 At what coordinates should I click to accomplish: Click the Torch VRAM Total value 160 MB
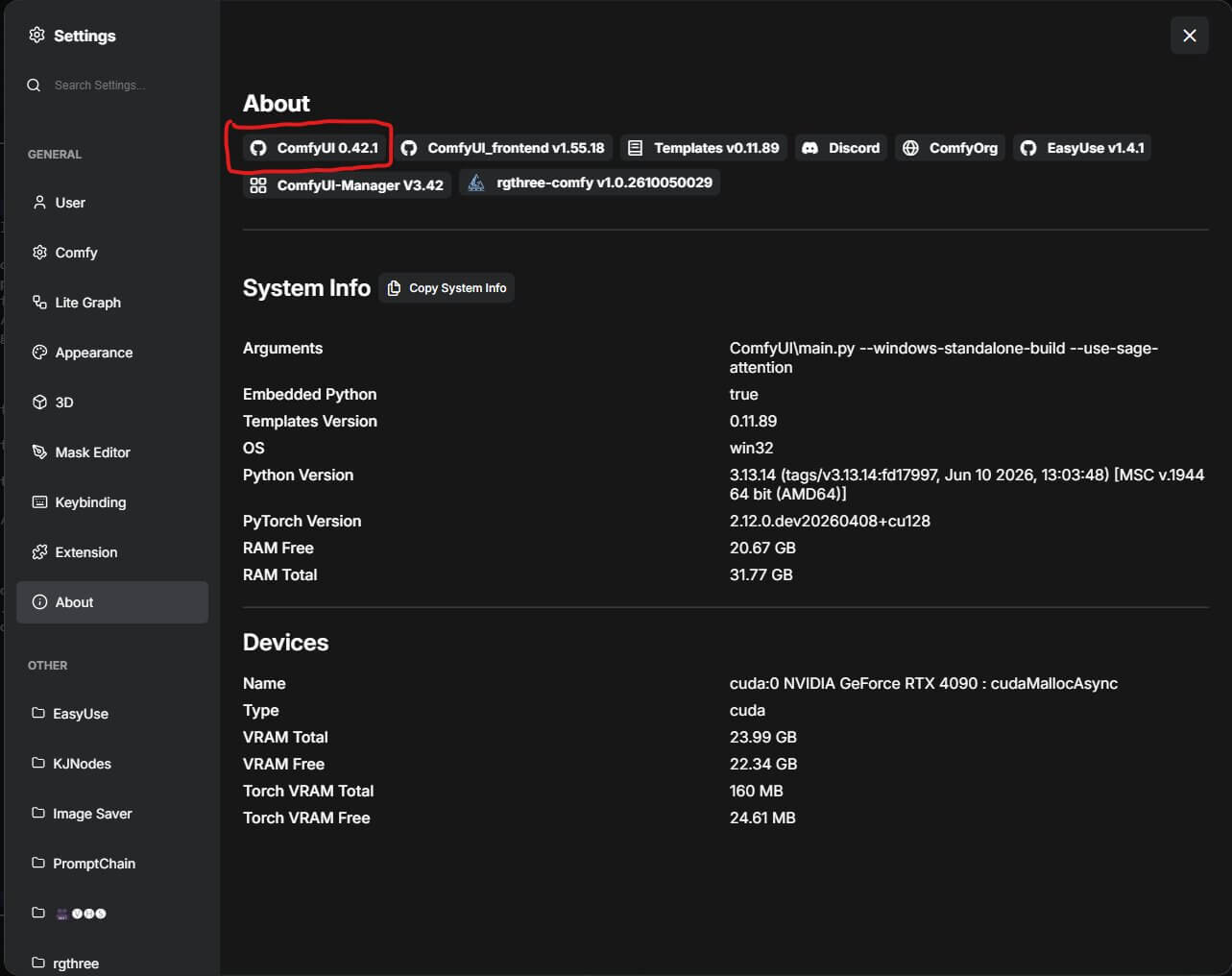coord(757,791)
